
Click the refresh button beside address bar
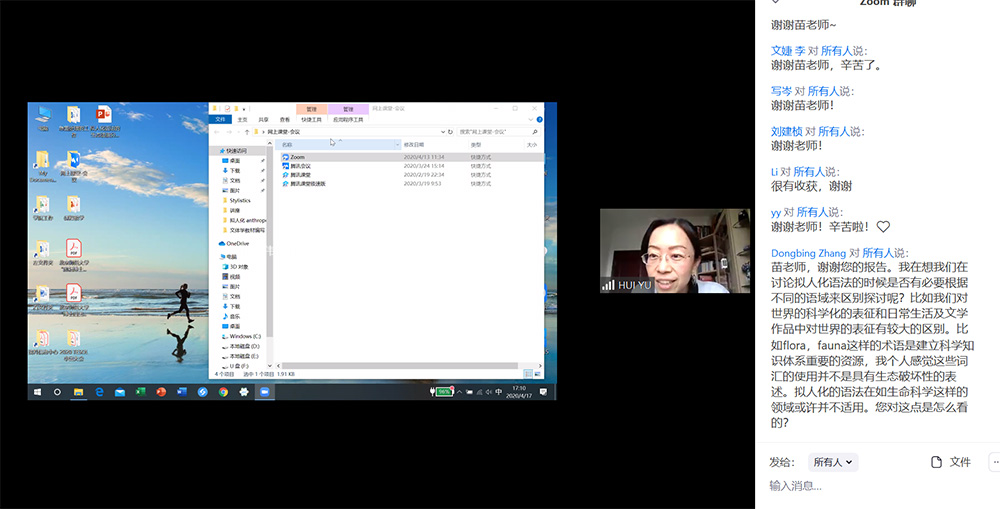coord(450,131)
